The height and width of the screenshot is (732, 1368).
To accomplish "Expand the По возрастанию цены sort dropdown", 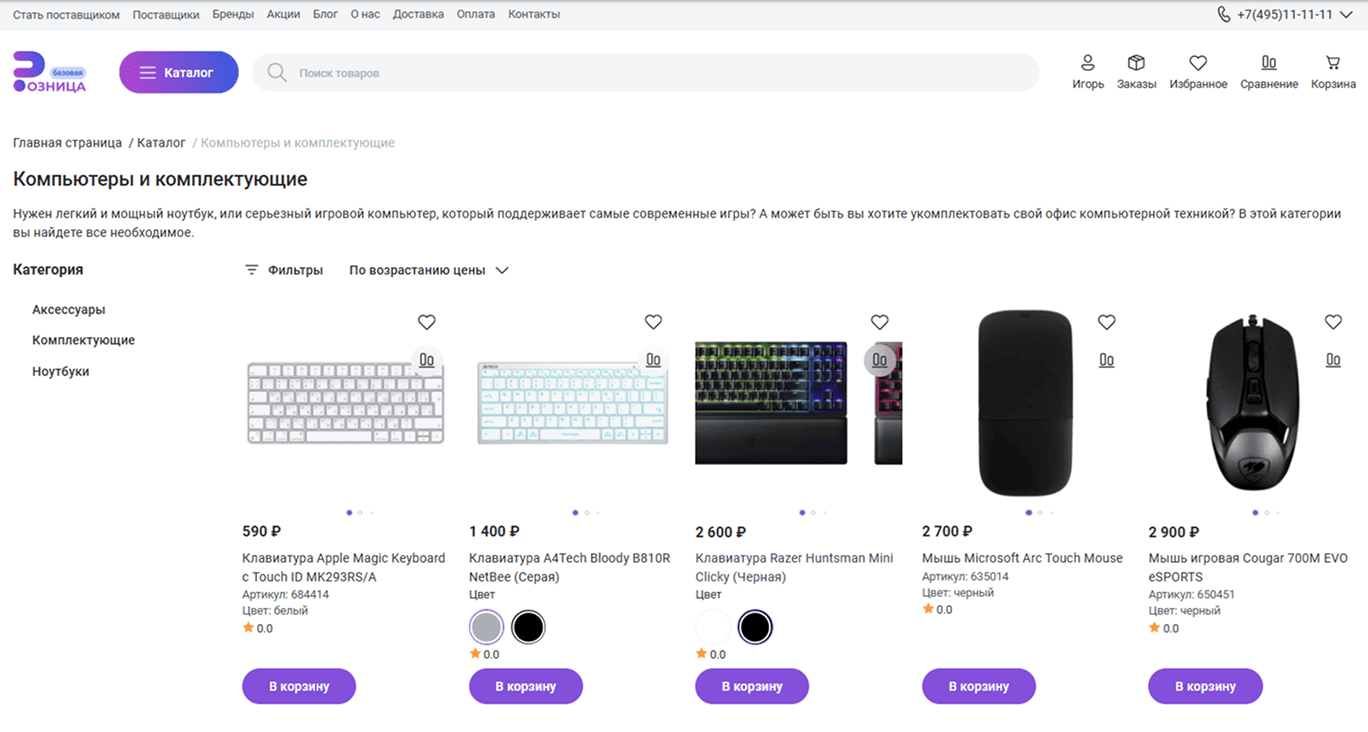I will coord(429,270).
